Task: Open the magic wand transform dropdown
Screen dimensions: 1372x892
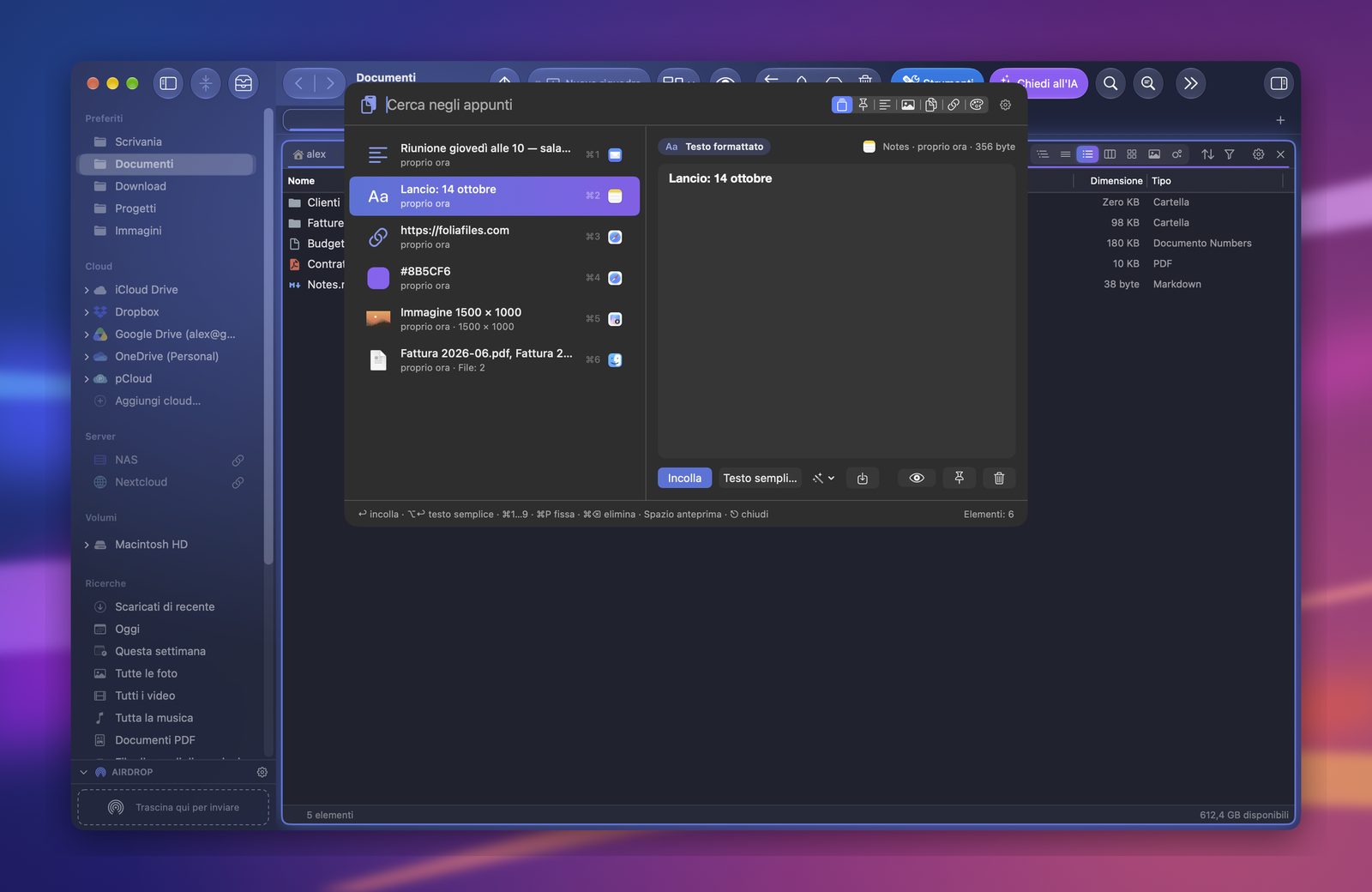Action: click(823, 478)
